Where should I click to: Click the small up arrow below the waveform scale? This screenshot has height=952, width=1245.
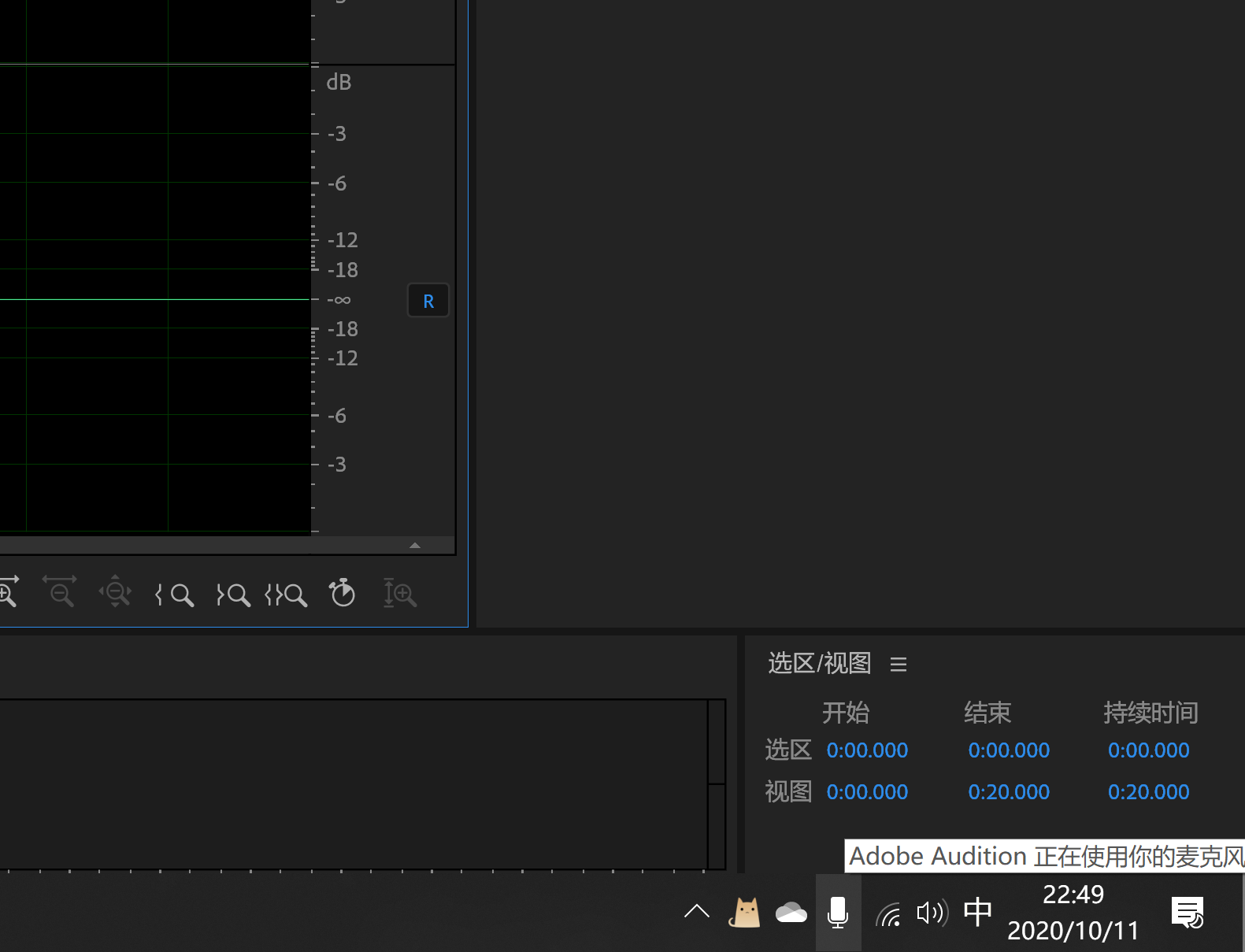click(415, 545)
